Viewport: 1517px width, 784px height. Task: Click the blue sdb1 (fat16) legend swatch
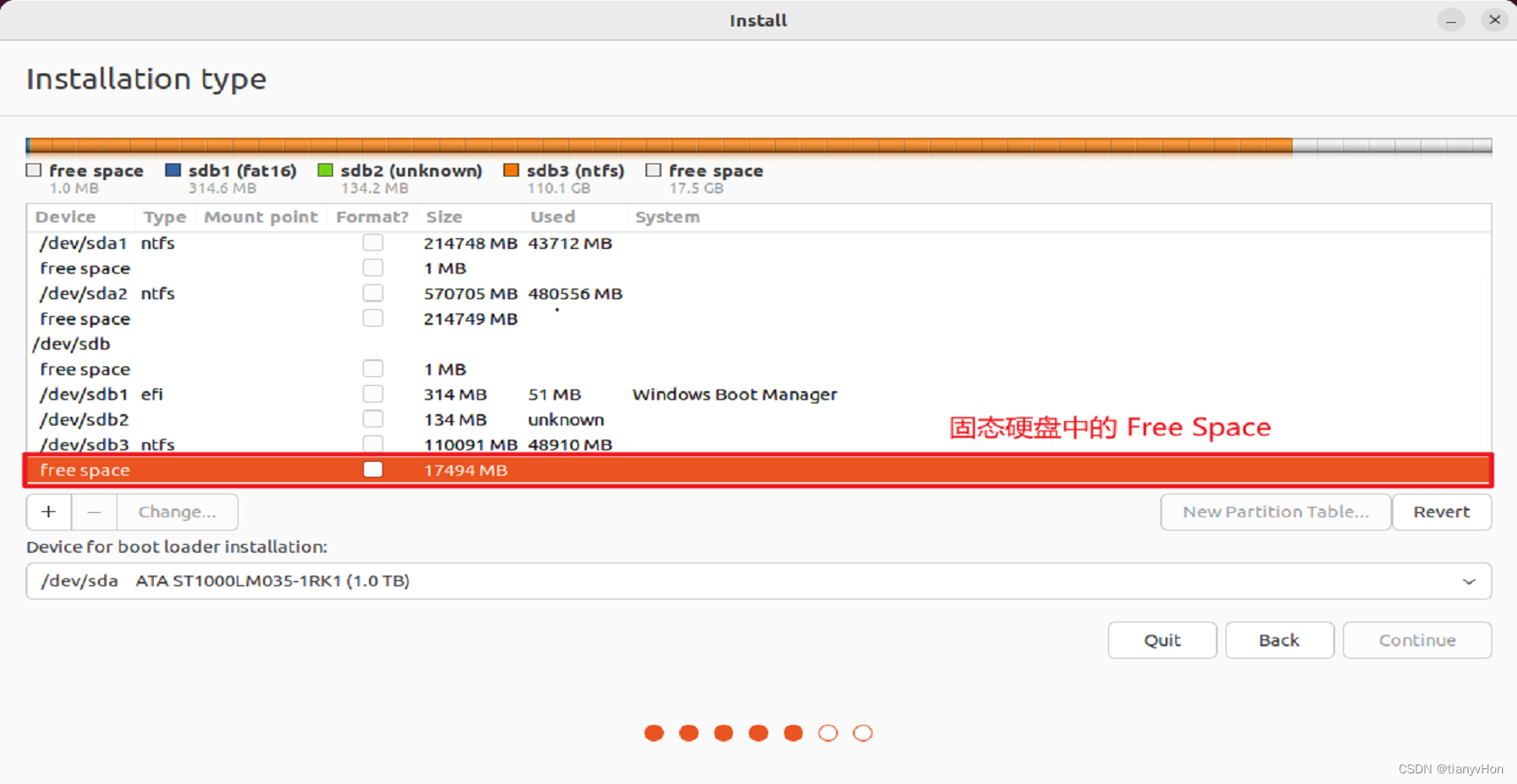coord(173,170)
